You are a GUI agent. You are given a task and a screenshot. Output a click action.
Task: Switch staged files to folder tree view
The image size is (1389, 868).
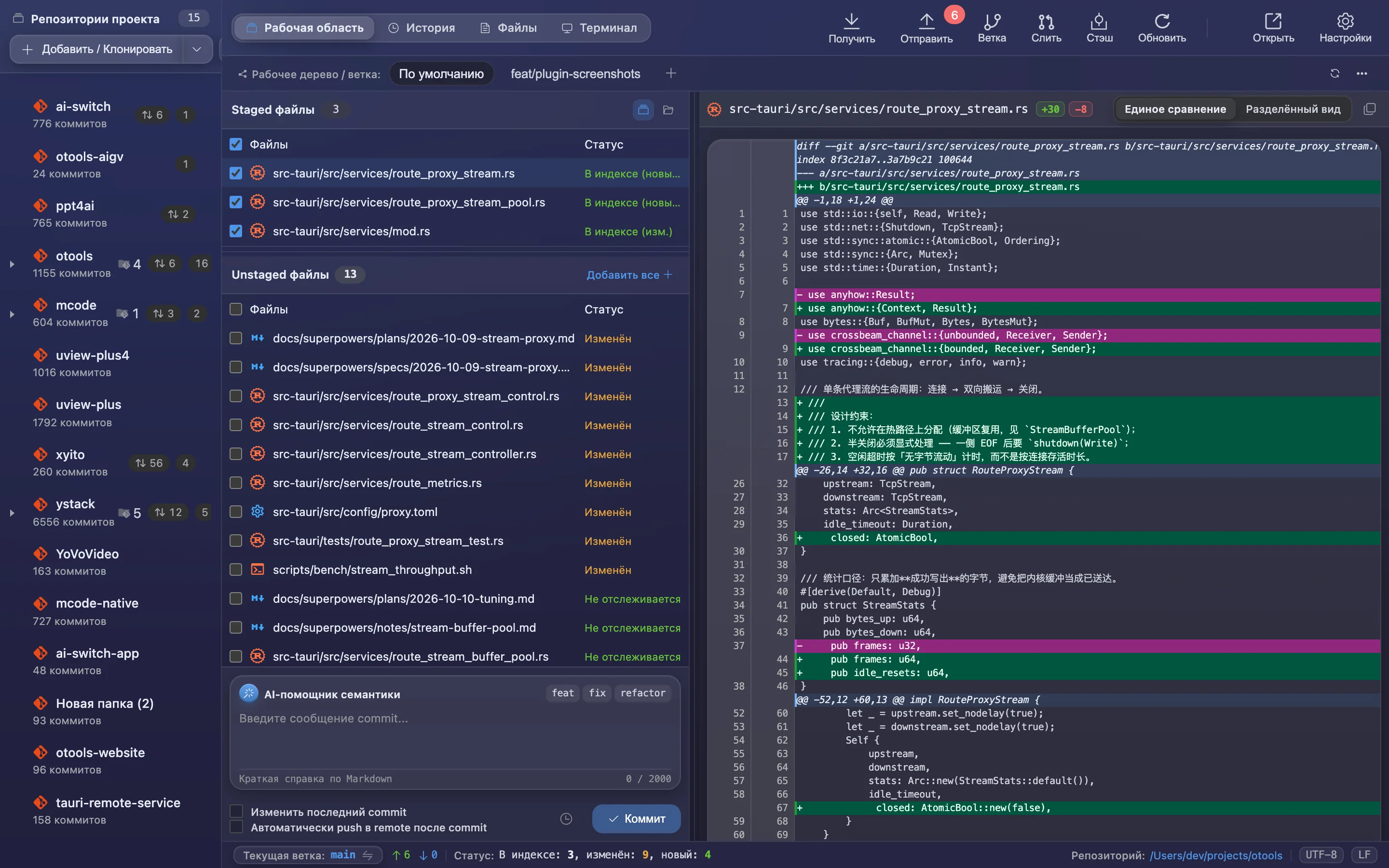coord(668,109)
